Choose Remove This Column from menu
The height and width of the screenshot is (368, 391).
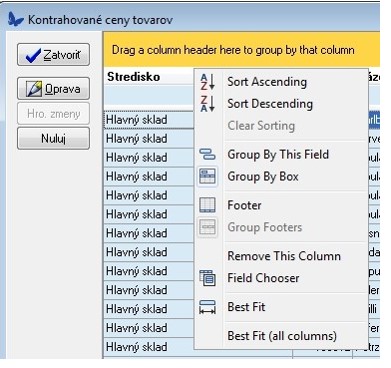click(284, 256)
